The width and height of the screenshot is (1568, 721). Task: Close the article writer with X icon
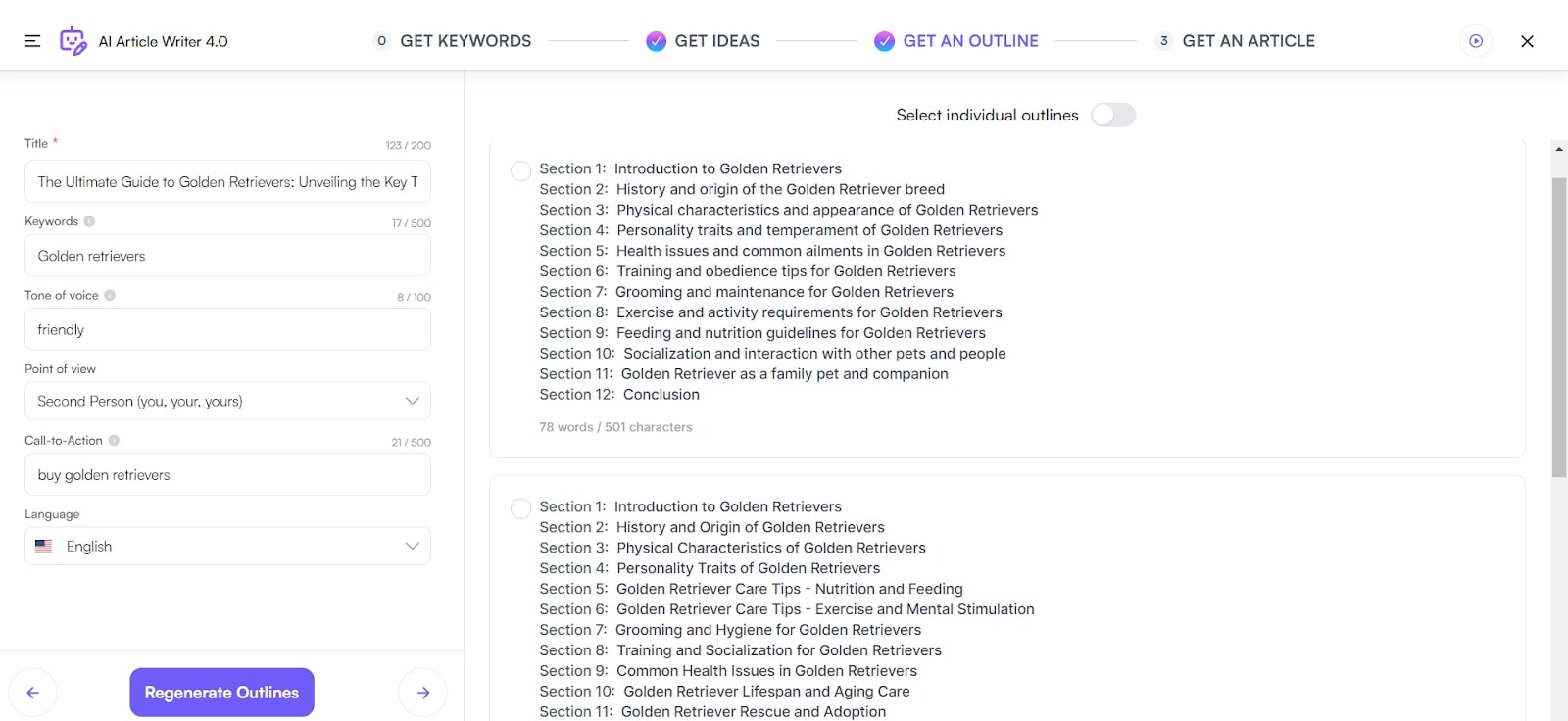(x=1527, y=41)
